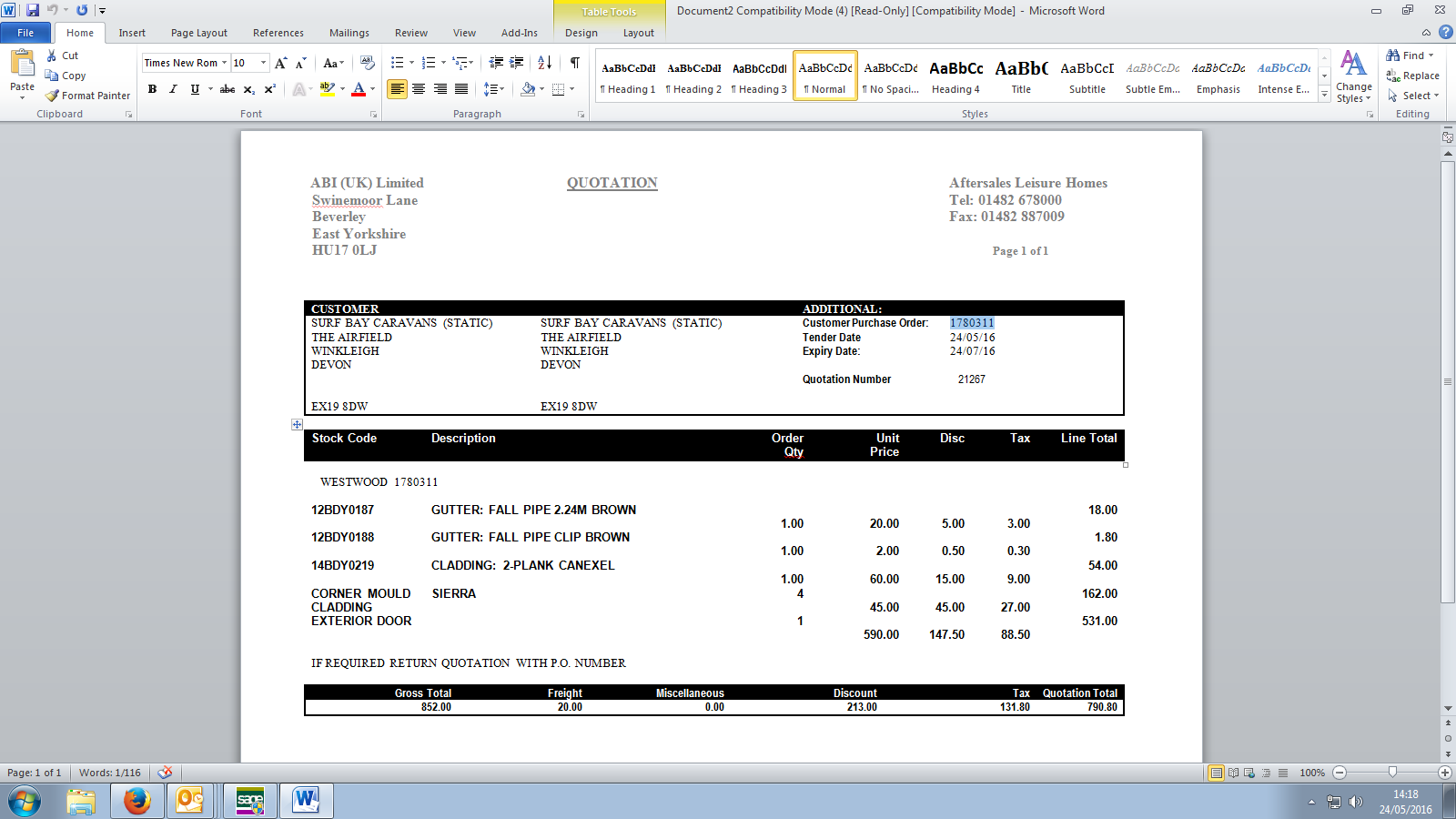This screenshot has height=819, width=1456.
Task: Toggle Italic formatting
Action: tap(173, 89)
